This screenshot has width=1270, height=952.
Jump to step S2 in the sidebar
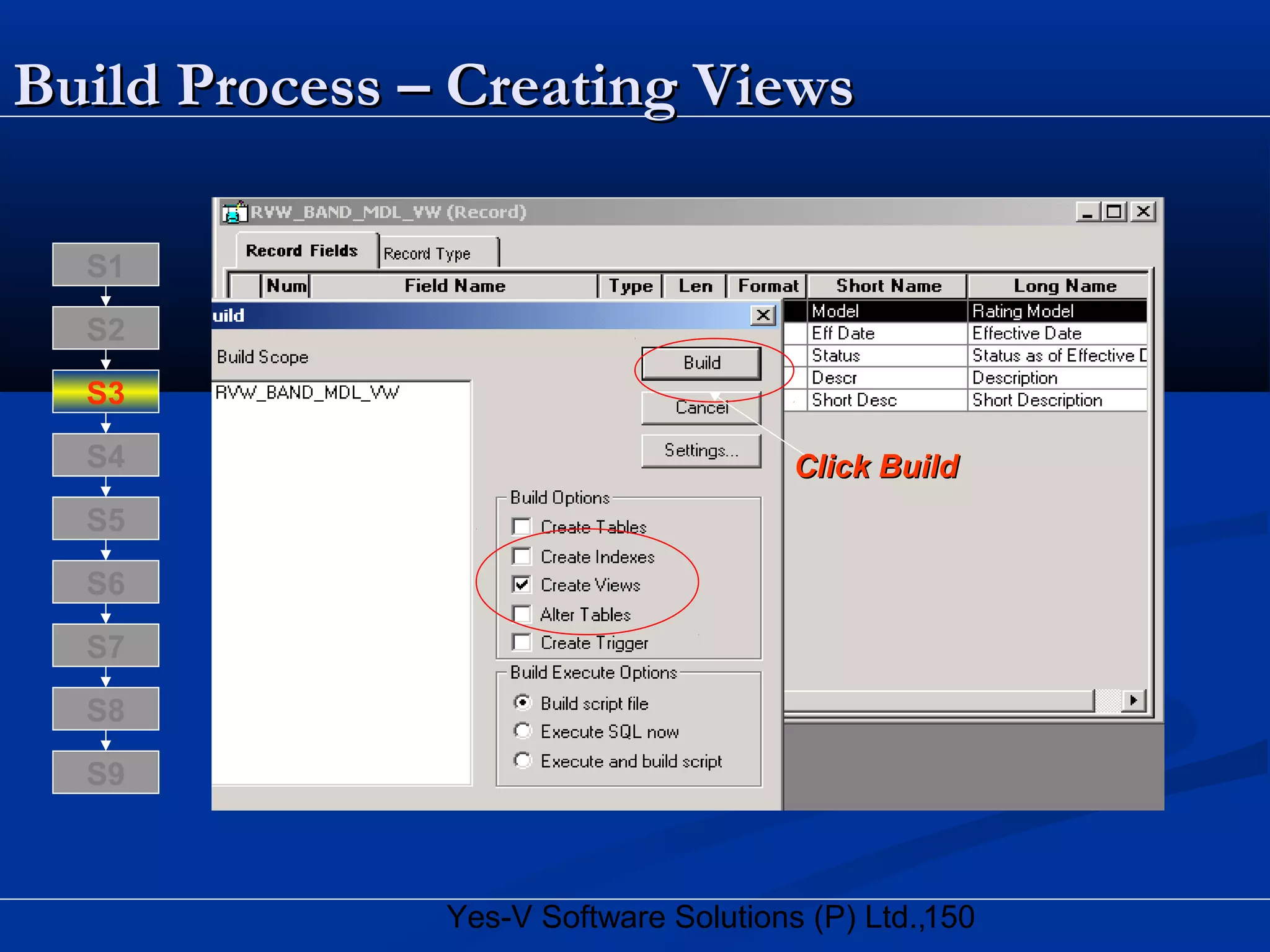point(105,328)
